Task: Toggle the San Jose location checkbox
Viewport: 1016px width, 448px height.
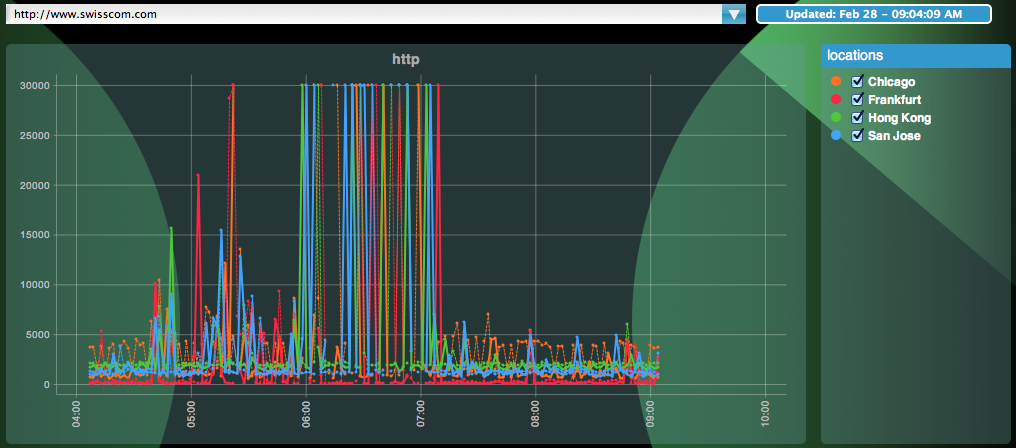Action: (x=857, y=136)
